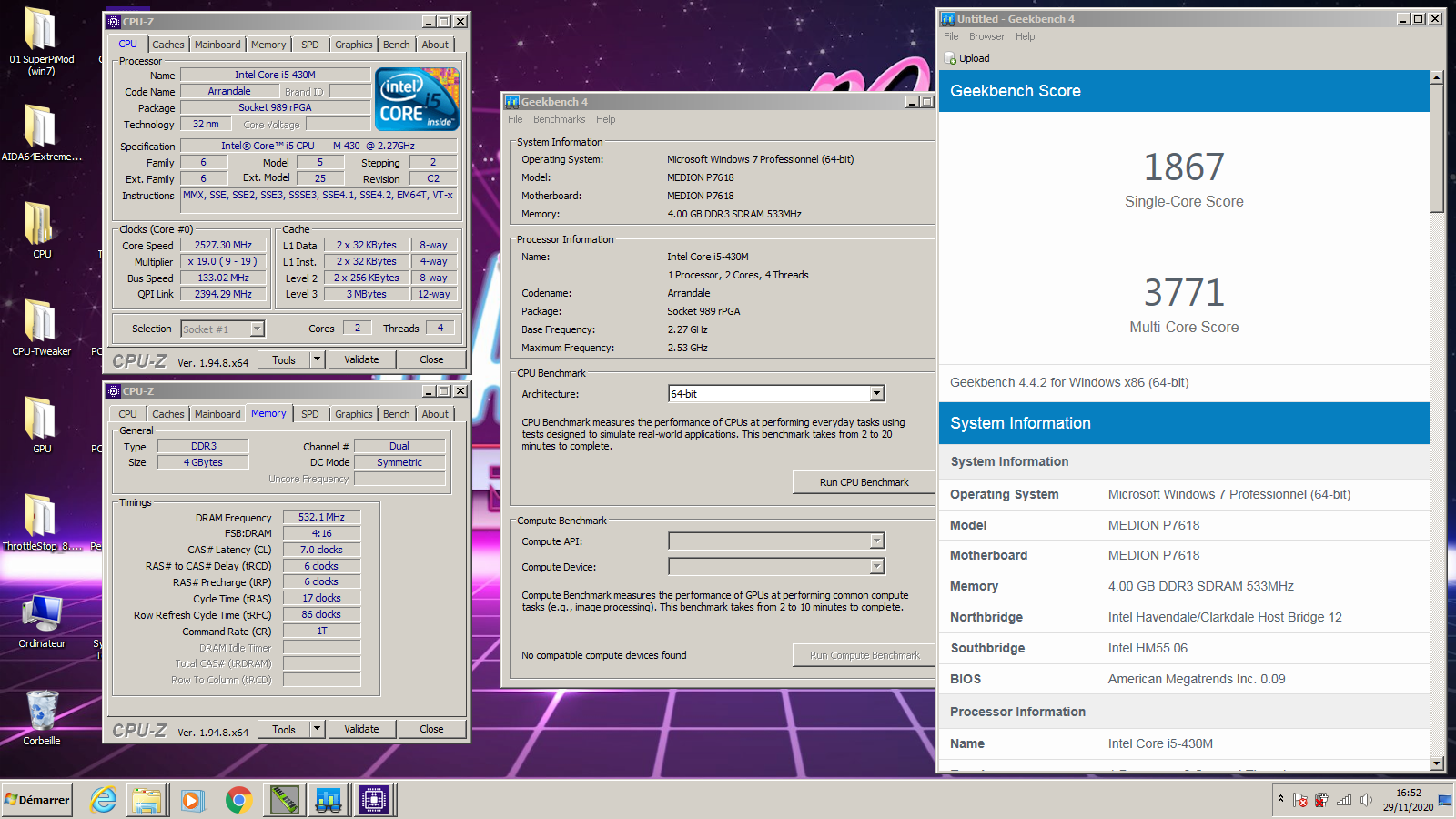Switch to the Mainboard tab in the top CPU-Z window

[217, 45]
